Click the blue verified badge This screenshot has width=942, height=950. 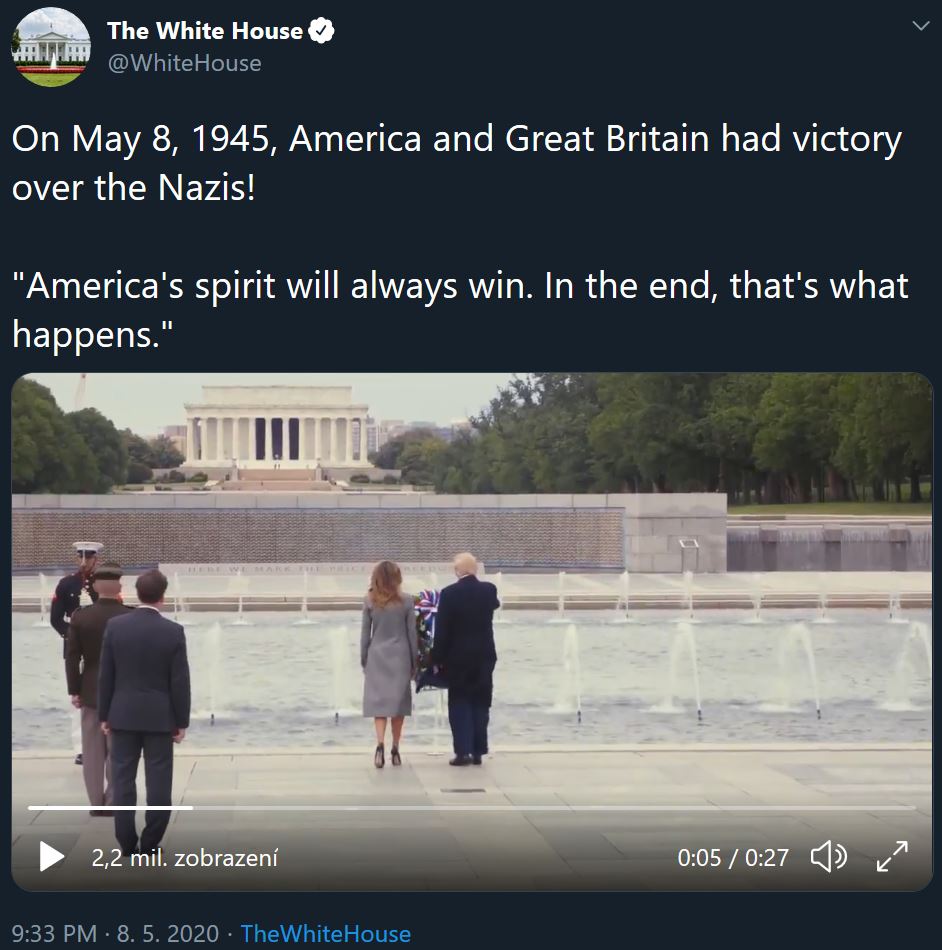click(x=321, y=31)
